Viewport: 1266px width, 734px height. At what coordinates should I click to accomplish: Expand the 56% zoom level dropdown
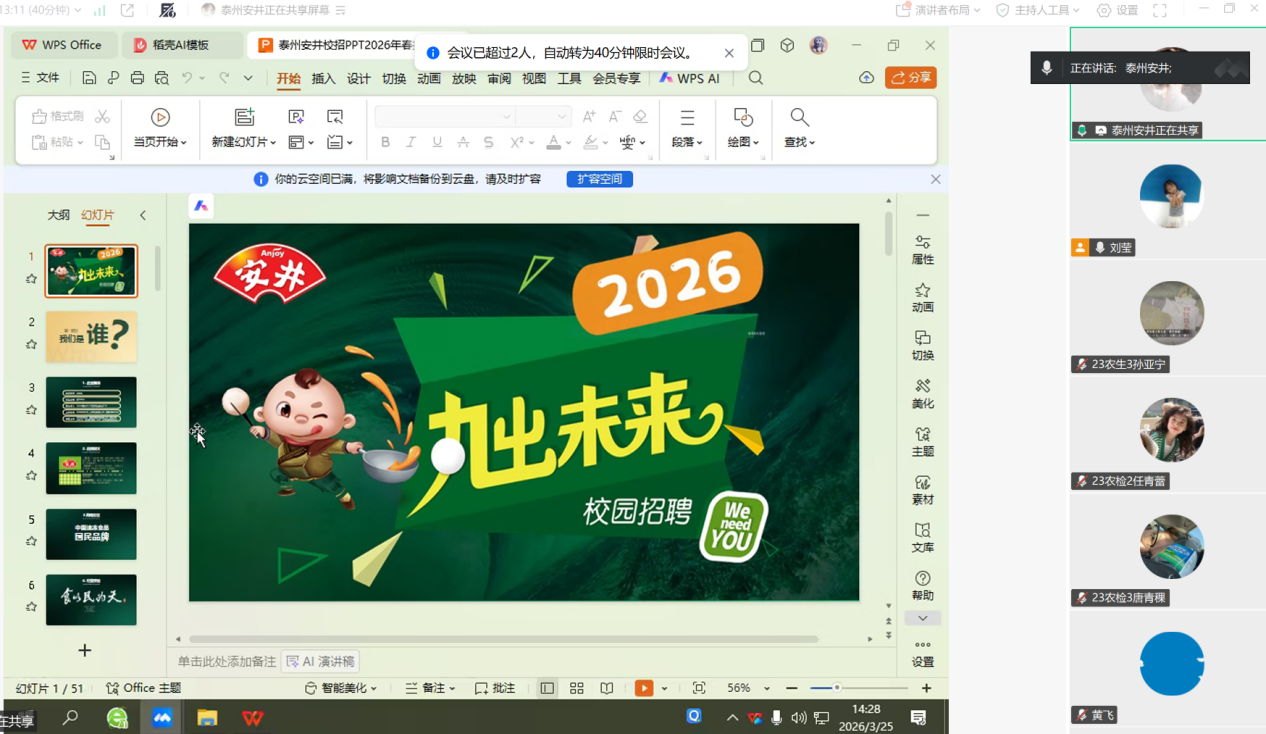(x=767, y=688)
